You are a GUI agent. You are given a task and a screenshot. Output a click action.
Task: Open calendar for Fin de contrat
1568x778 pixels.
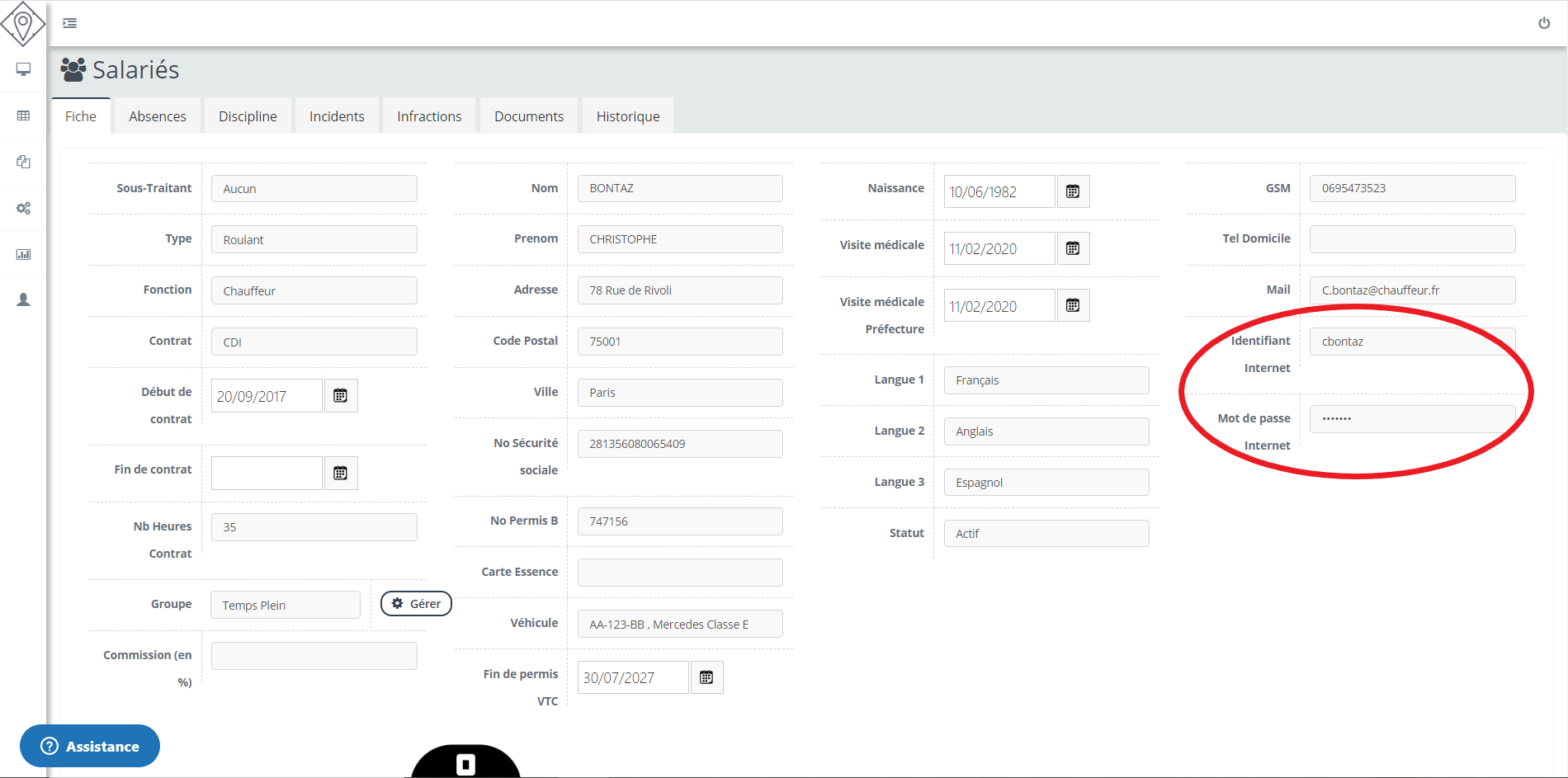[340, 473]
